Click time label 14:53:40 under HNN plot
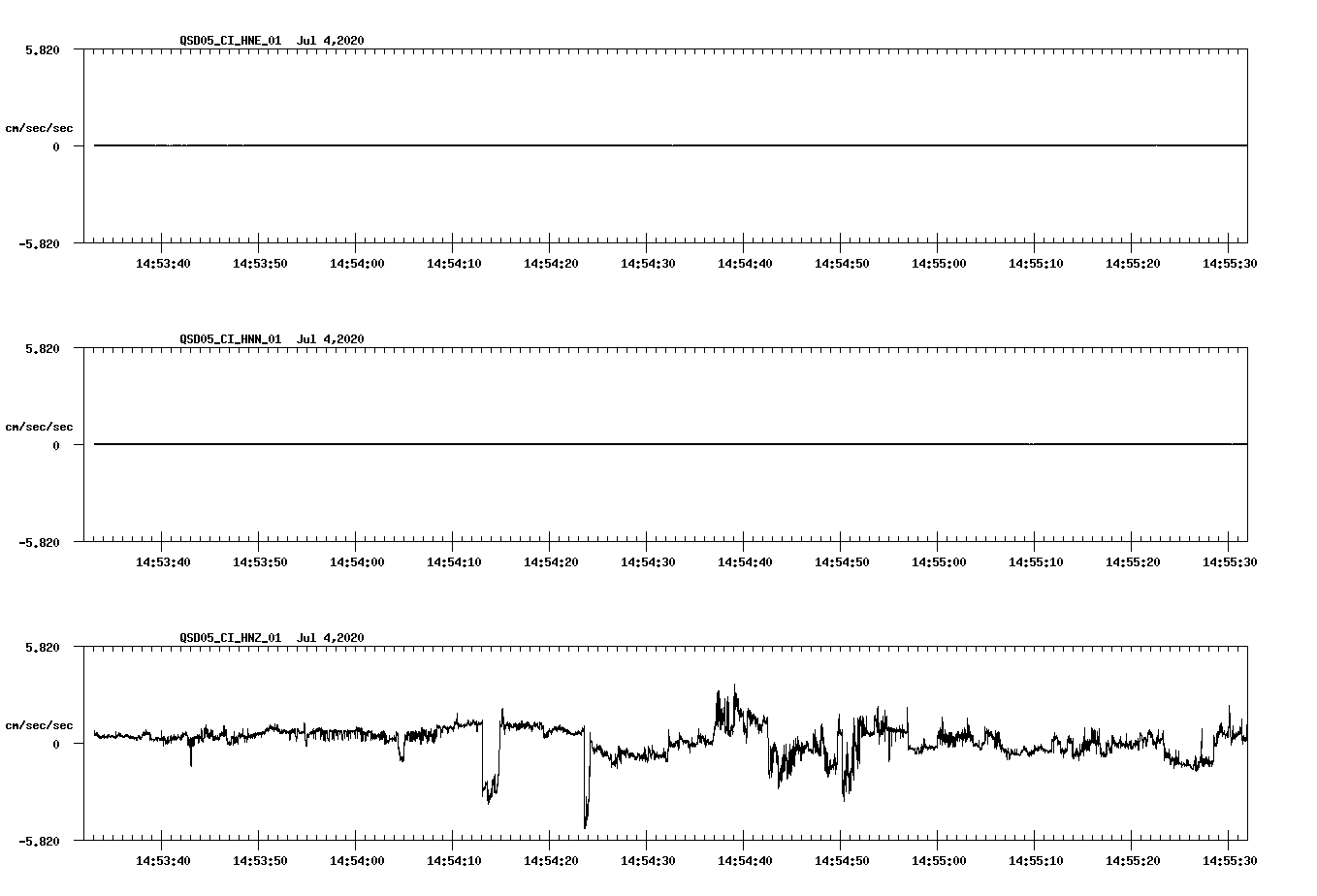 click(x=163, y=562)
